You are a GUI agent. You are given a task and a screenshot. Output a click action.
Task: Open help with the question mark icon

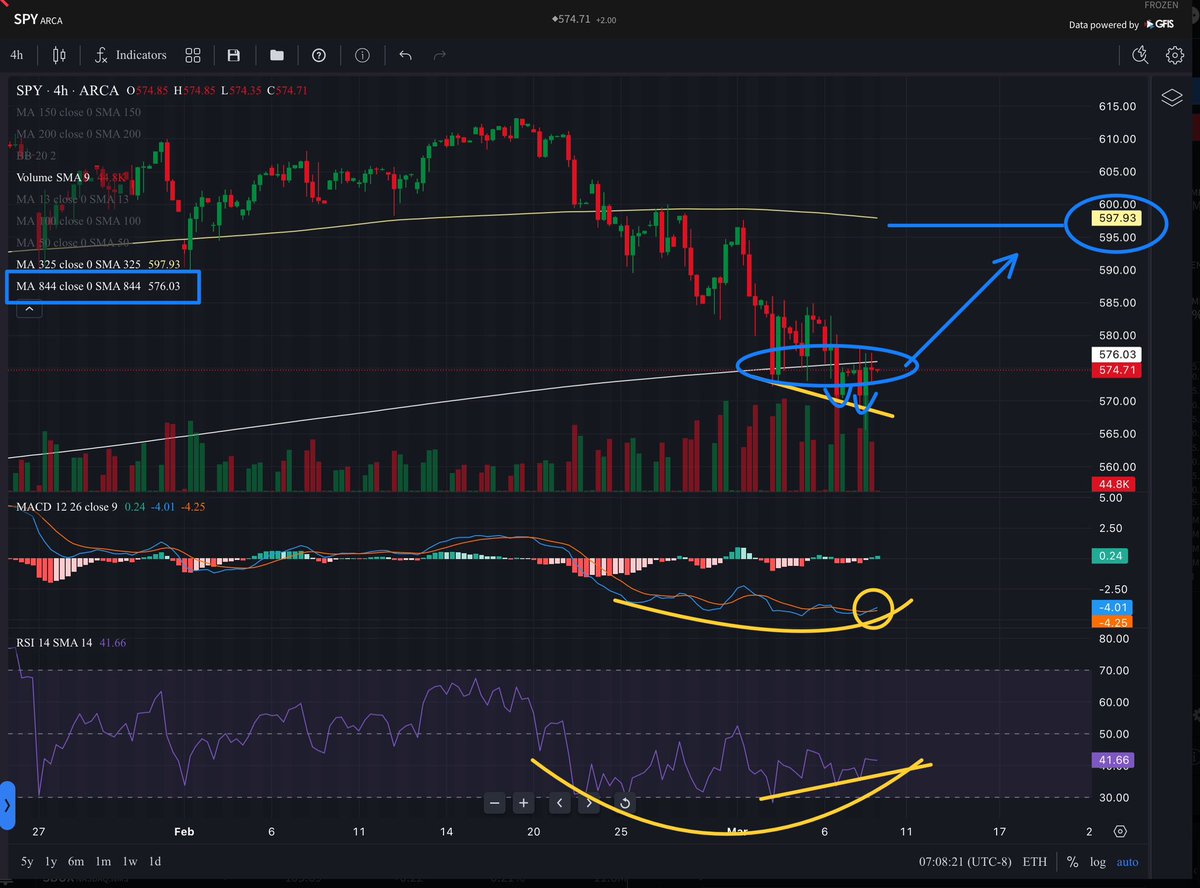[x=319, y=56]
